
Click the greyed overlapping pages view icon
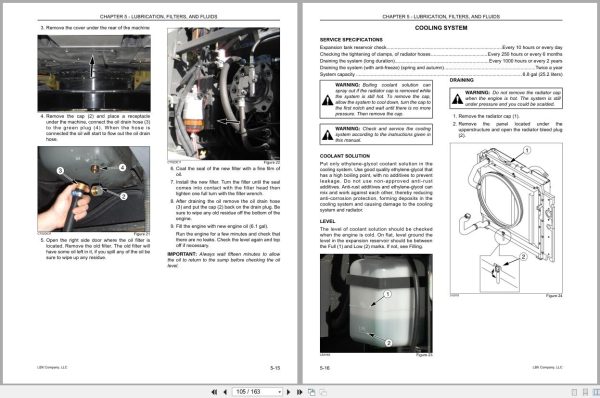tap(323, 392)
